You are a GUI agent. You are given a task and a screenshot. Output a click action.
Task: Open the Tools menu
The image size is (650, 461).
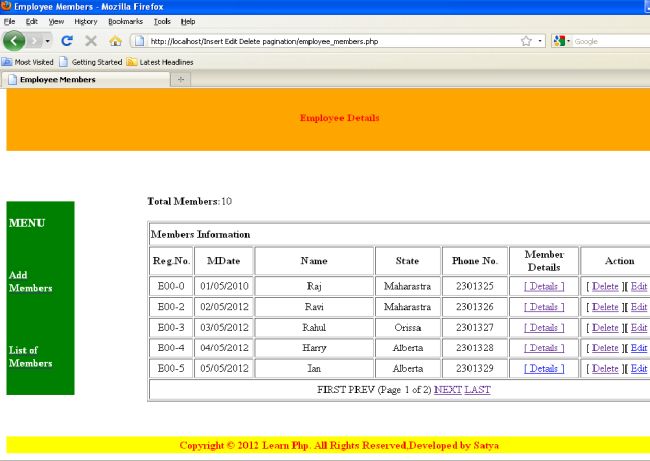point(162,22)
